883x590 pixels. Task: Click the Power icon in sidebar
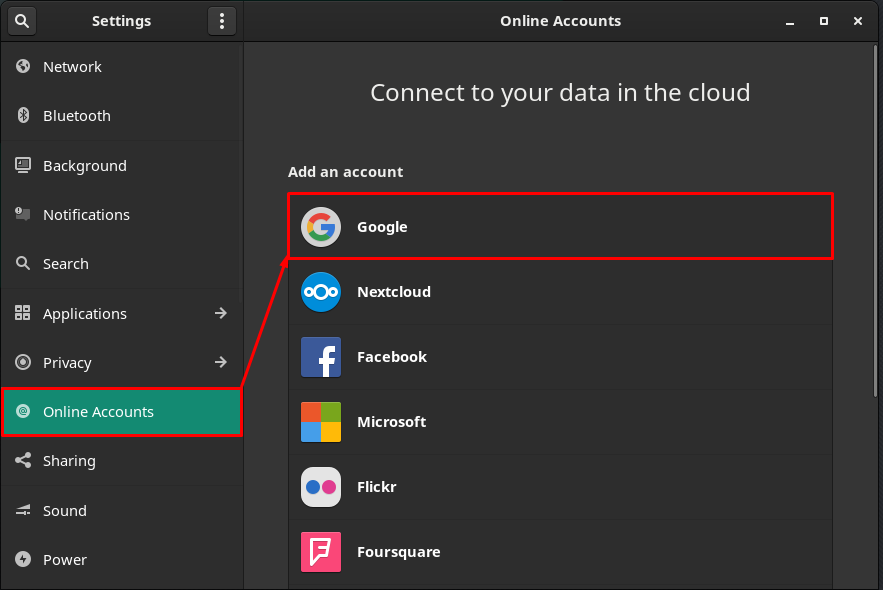(23, 559)
